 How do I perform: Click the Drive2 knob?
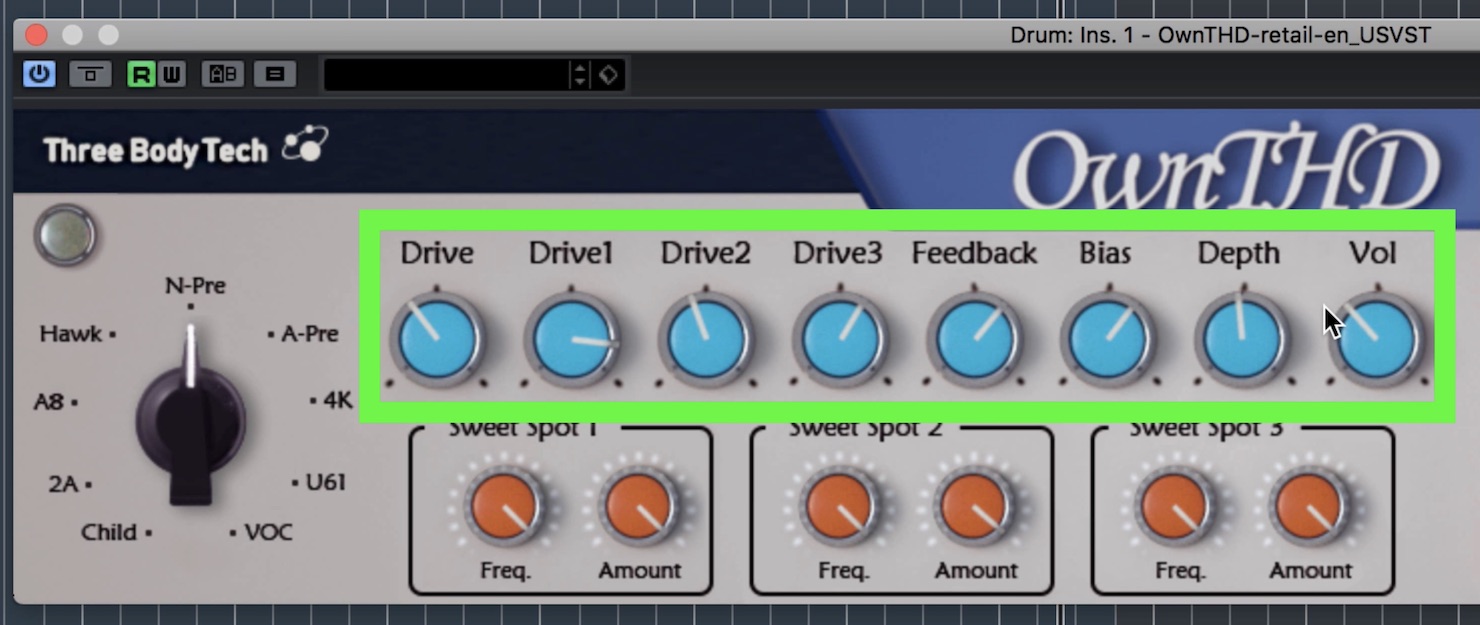pyautogui.click(x=705, y=340)
